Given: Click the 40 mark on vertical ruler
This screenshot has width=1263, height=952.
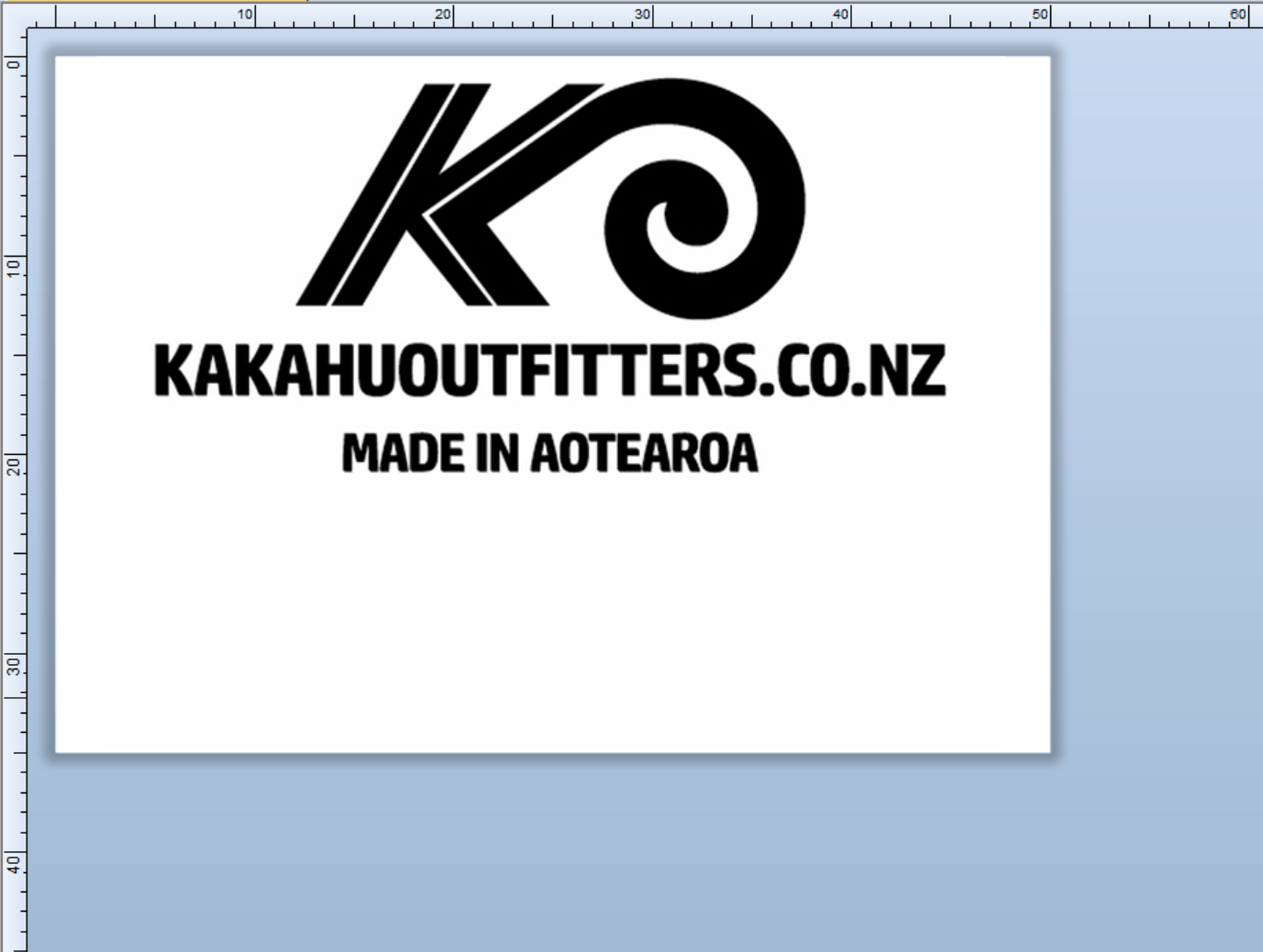Looking at the screenshot, I should click(13, 863).
